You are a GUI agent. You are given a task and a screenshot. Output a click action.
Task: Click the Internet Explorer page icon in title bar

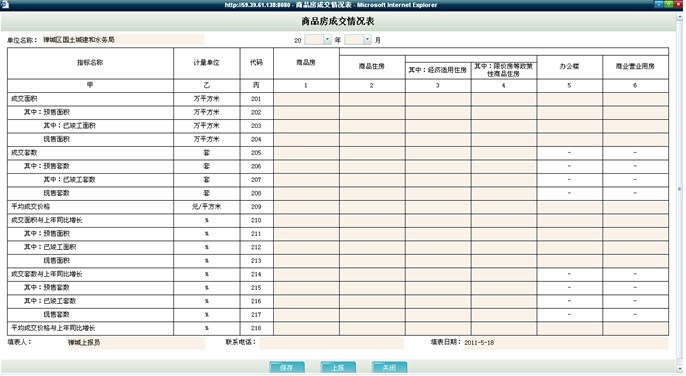coord(5,5)
